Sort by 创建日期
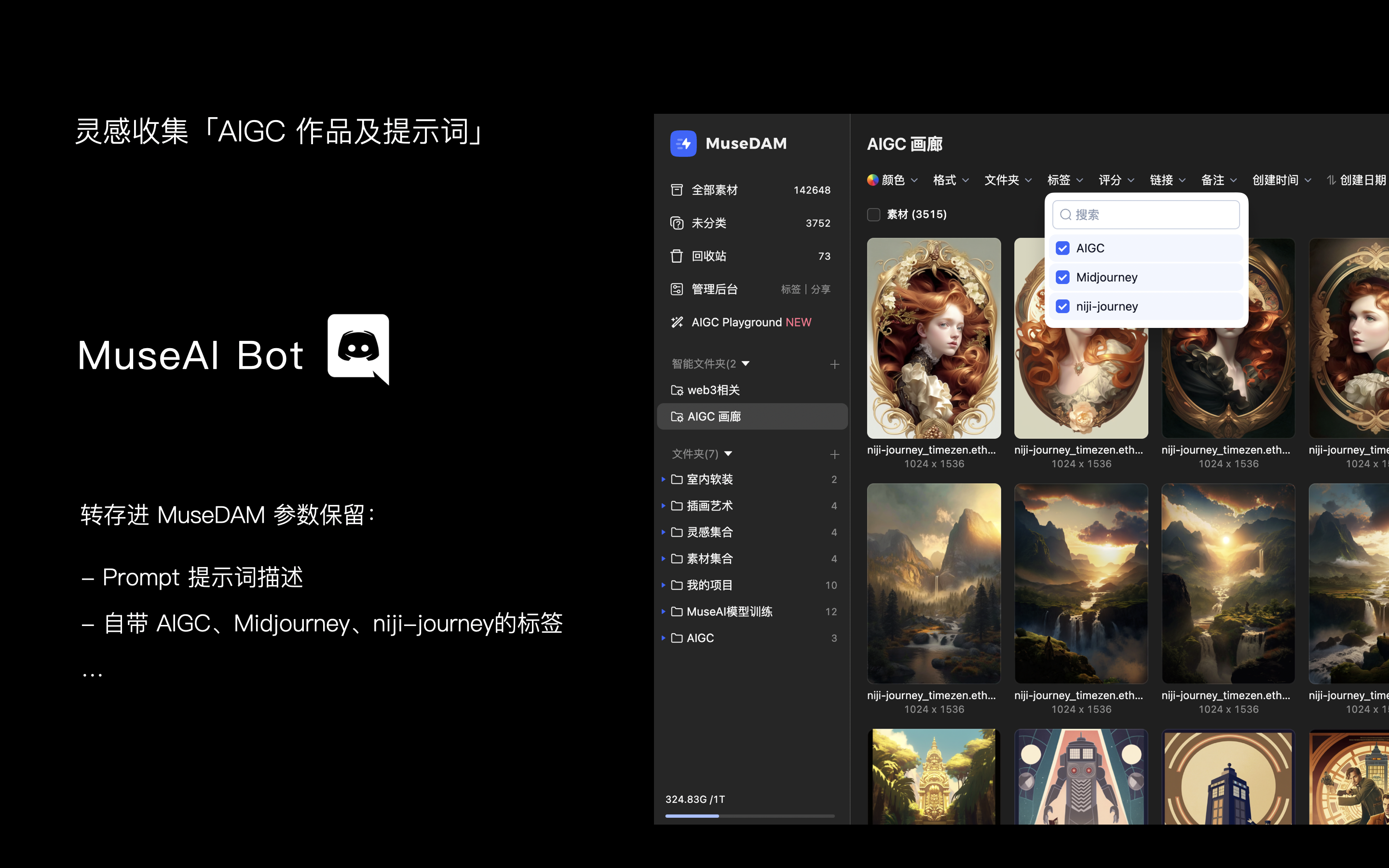1389x868 pixels. (1358, 180)
